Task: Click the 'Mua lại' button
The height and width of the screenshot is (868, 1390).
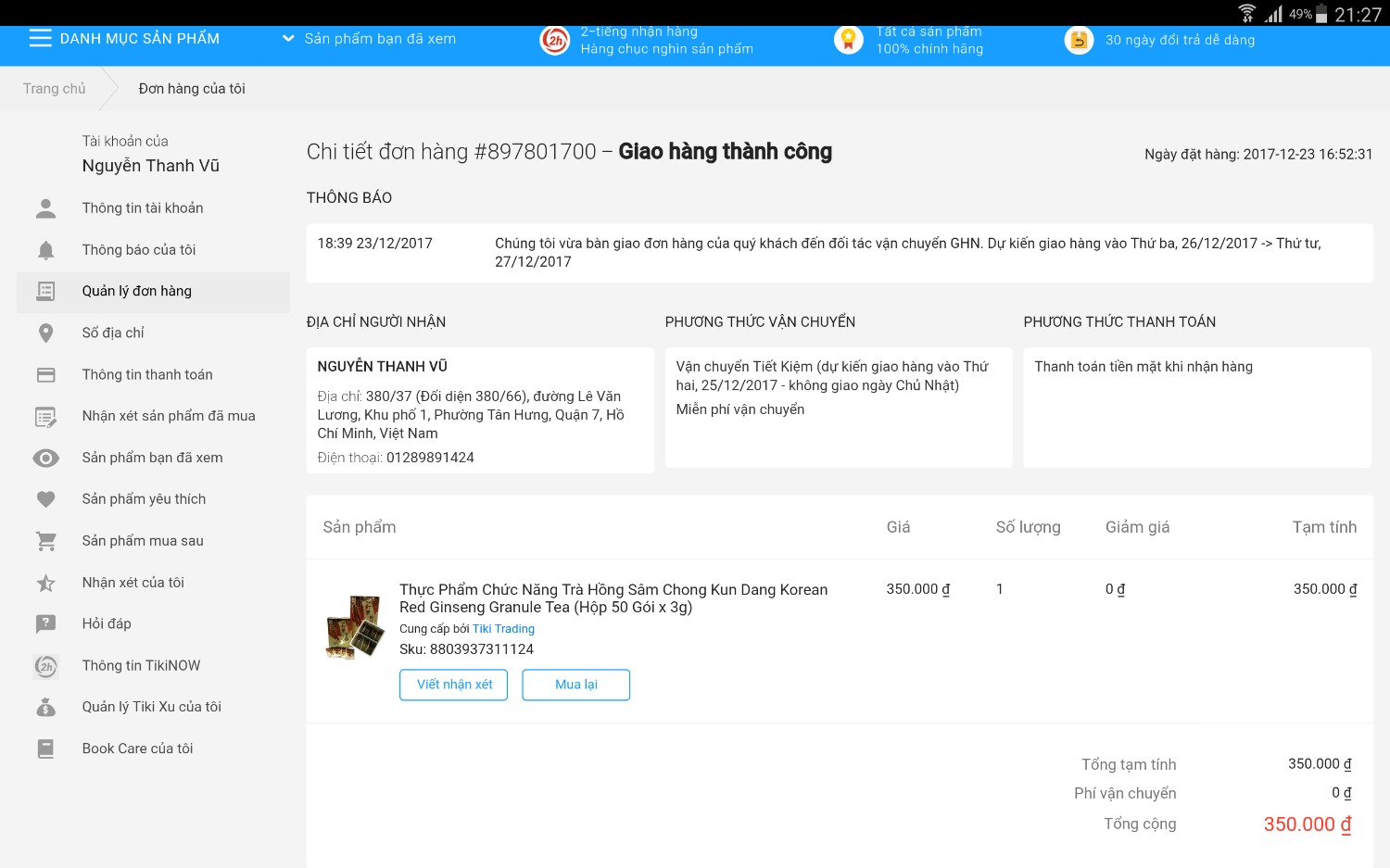Action: point(575,685)
